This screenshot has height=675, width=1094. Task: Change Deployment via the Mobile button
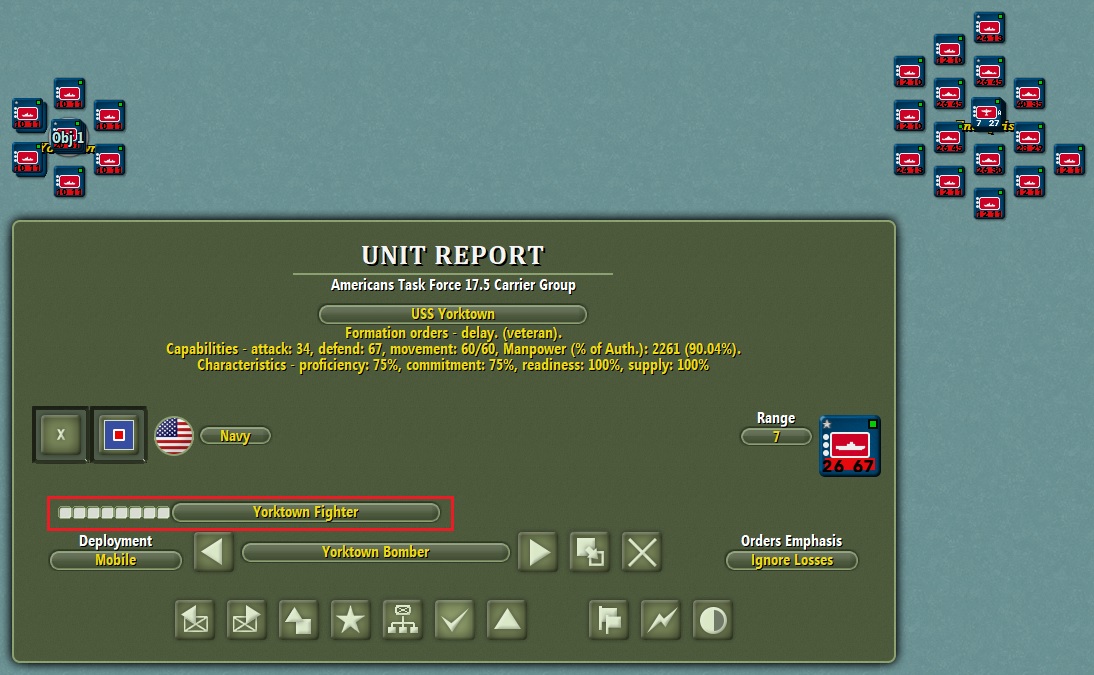coord(116,561)
